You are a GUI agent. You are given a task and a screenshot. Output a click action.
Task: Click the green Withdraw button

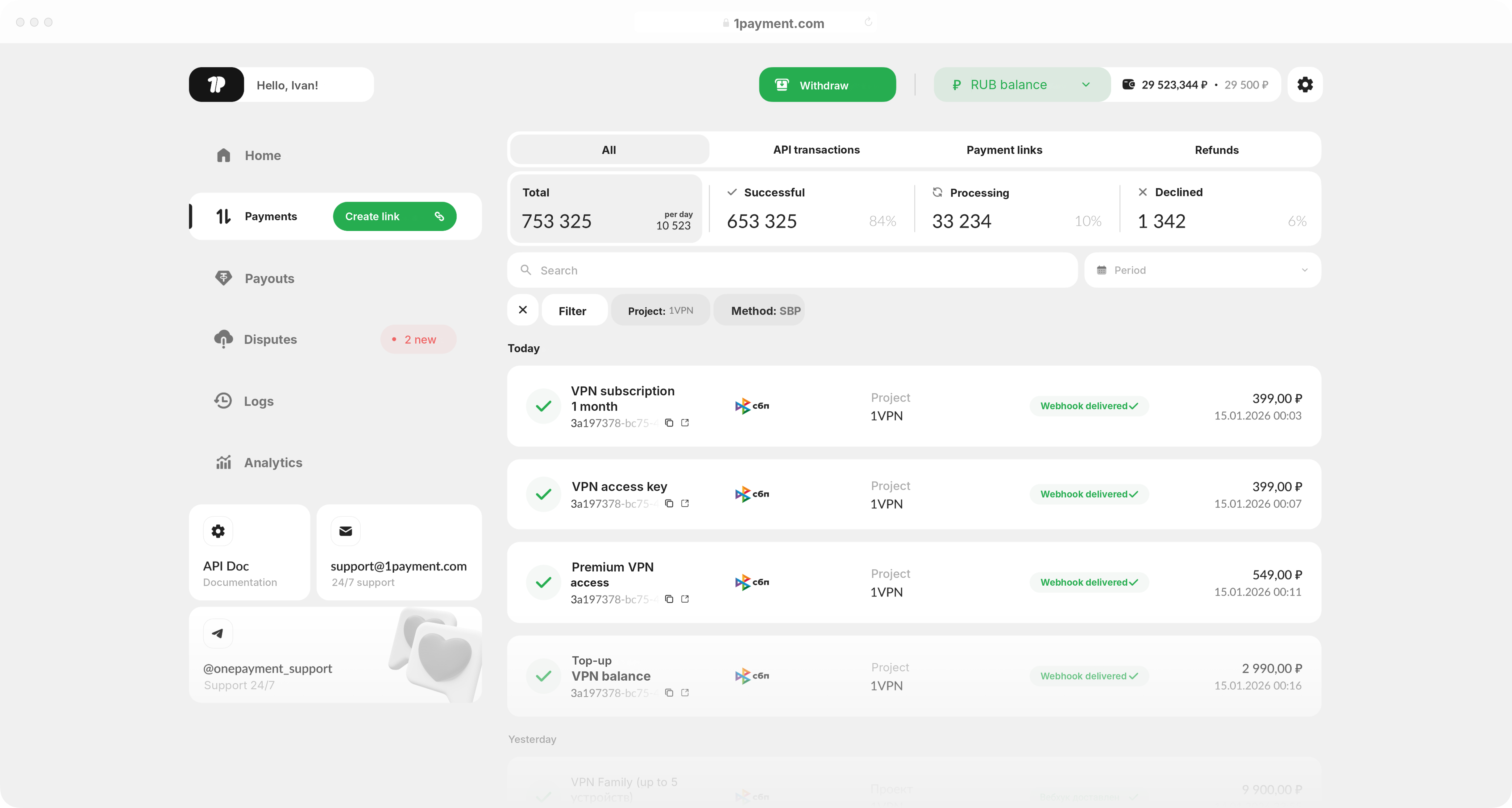pyautogui.click(x=827, y=85)
